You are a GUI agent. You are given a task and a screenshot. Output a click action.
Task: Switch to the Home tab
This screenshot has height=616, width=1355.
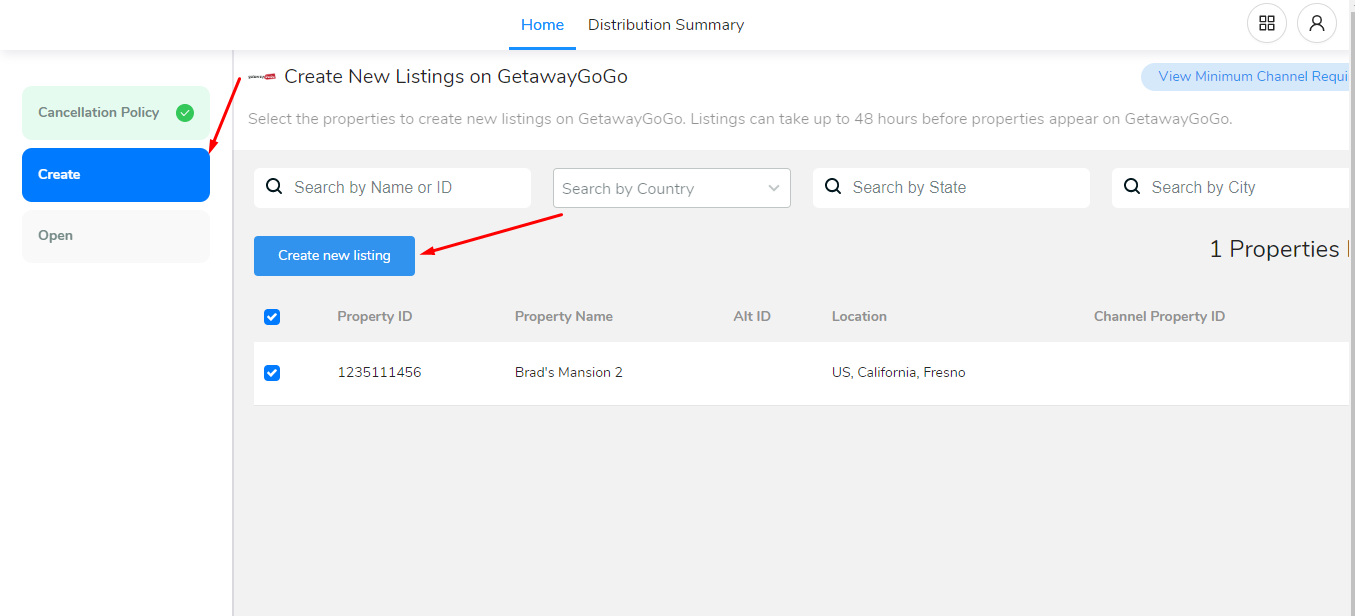click(x=542, y=25)
